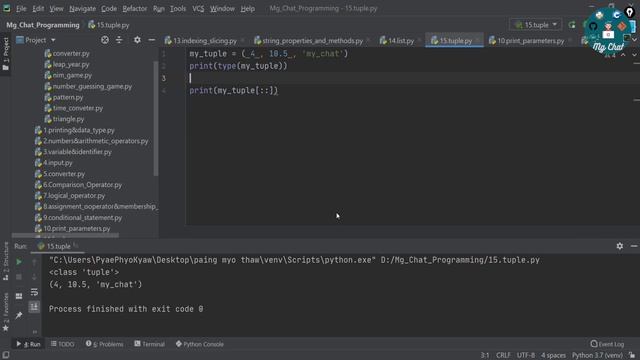Open the Run tool window button

[x=29, y=344]
